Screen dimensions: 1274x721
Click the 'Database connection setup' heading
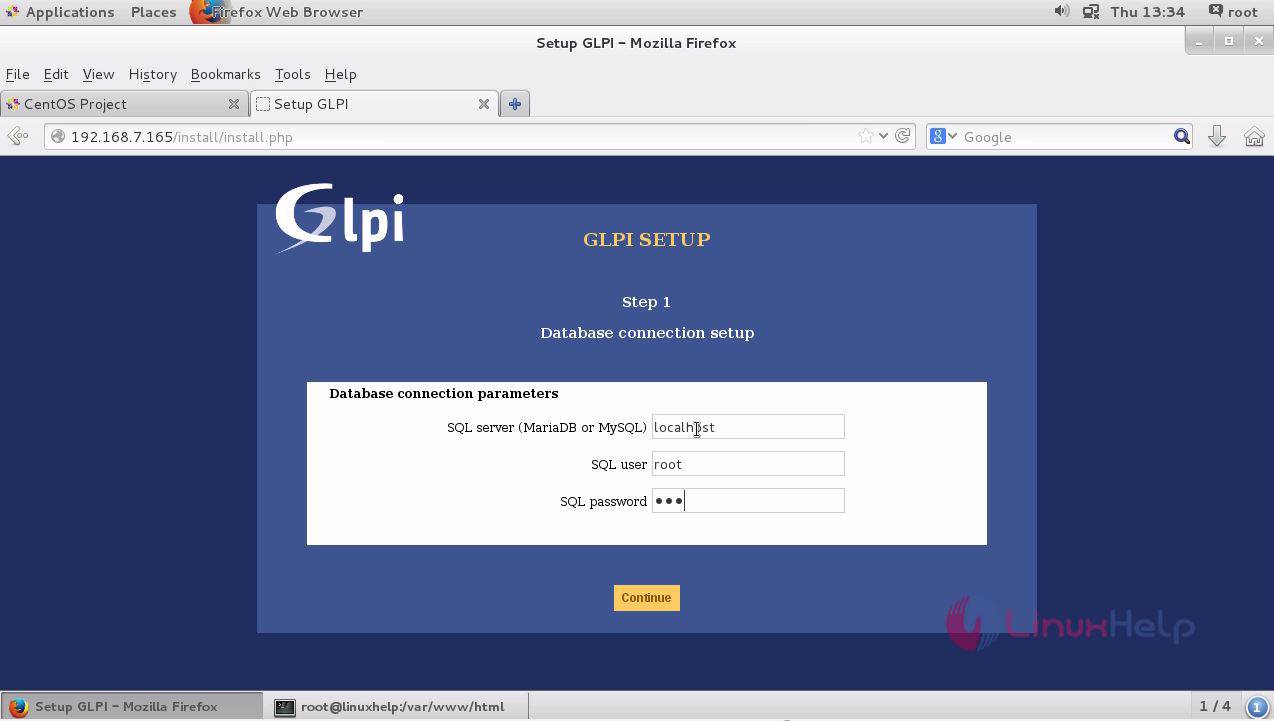point(647,333)
